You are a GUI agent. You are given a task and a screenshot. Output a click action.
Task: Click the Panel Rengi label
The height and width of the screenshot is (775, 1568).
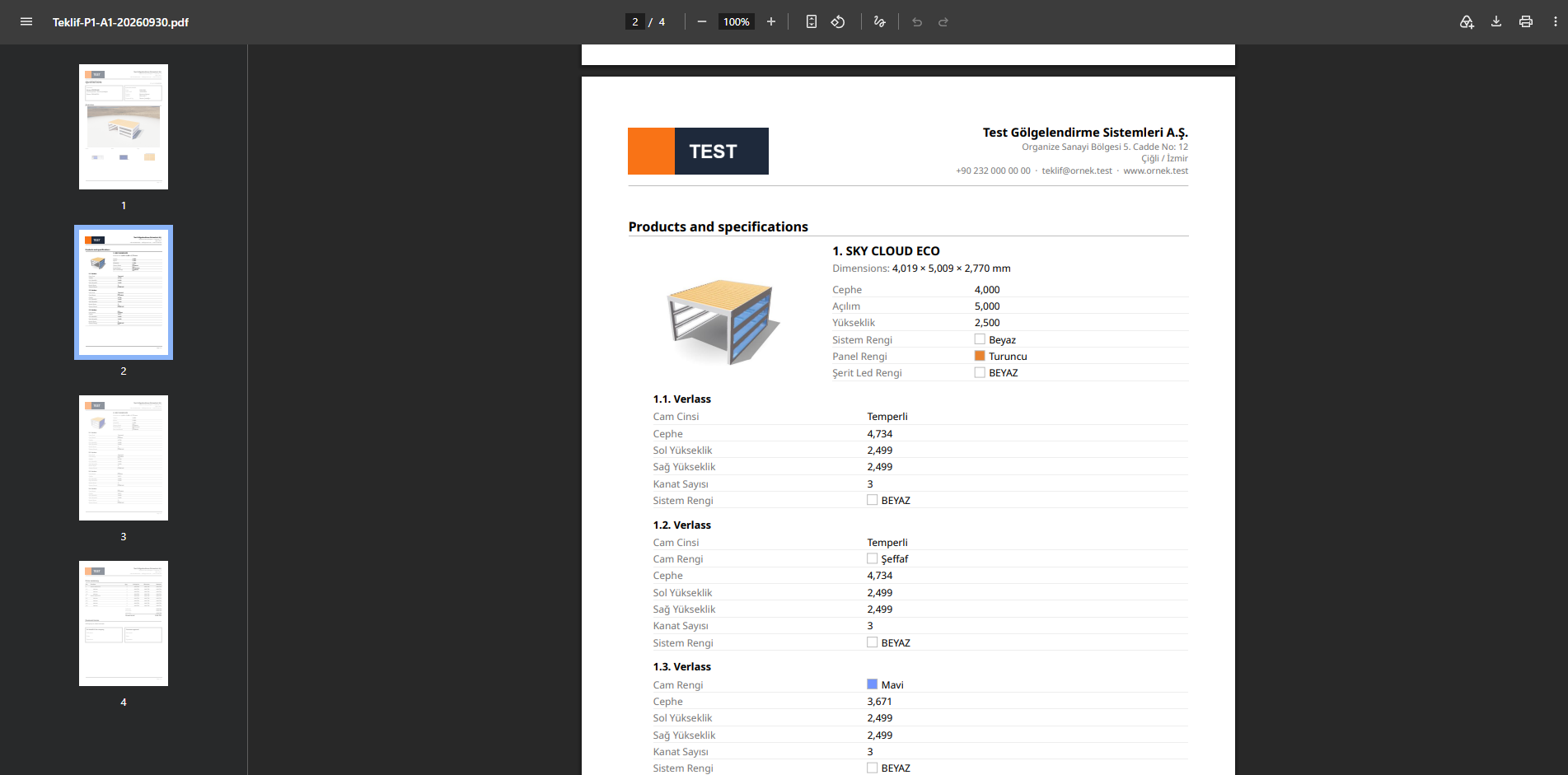[x=859, y=357]
